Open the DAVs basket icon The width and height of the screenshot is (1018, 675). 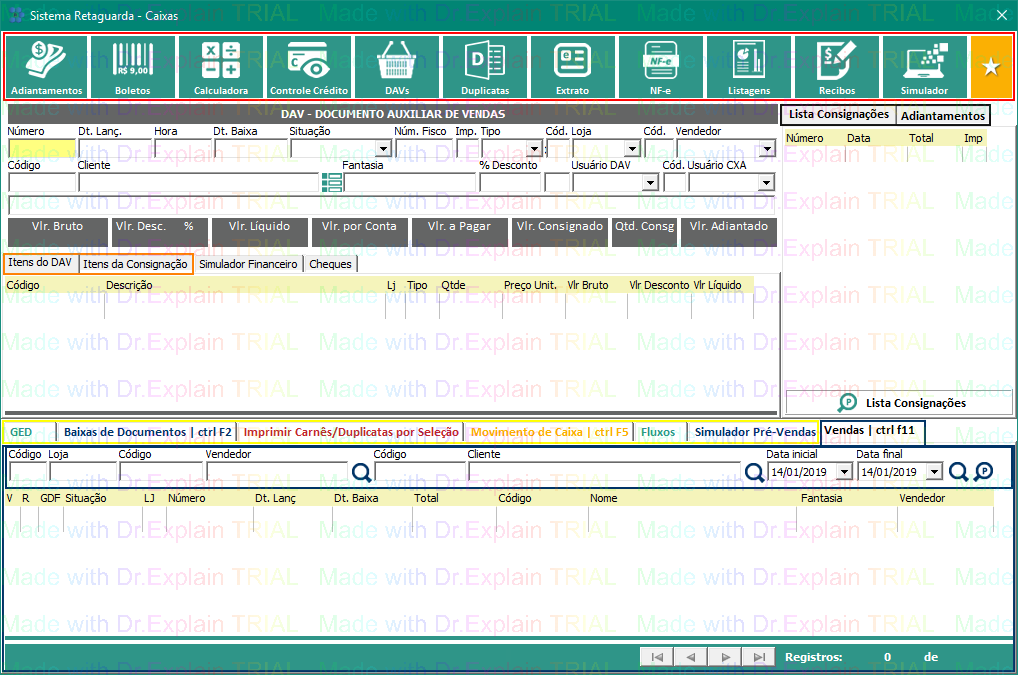coord(397,67)
